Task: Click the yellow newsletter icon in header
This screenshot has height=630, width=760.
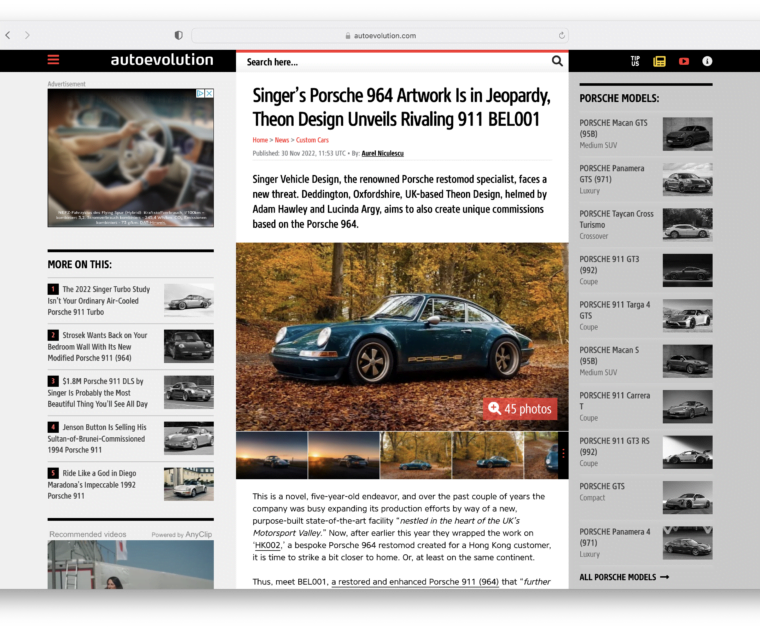Action: [659, 61]
